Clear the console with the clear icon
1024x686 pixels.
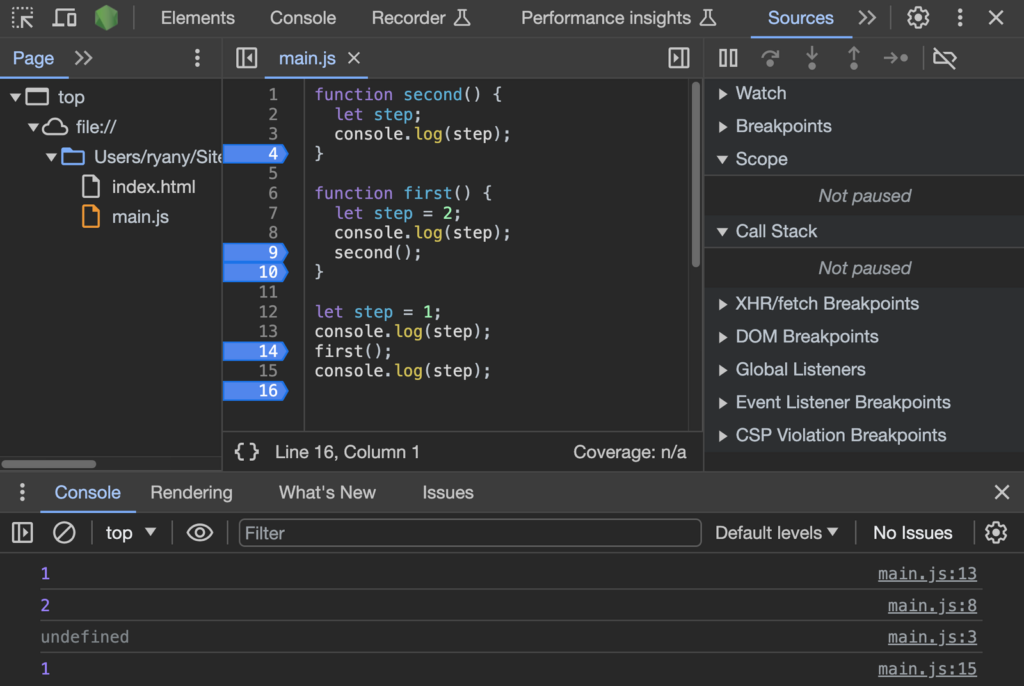pos(64,532)
